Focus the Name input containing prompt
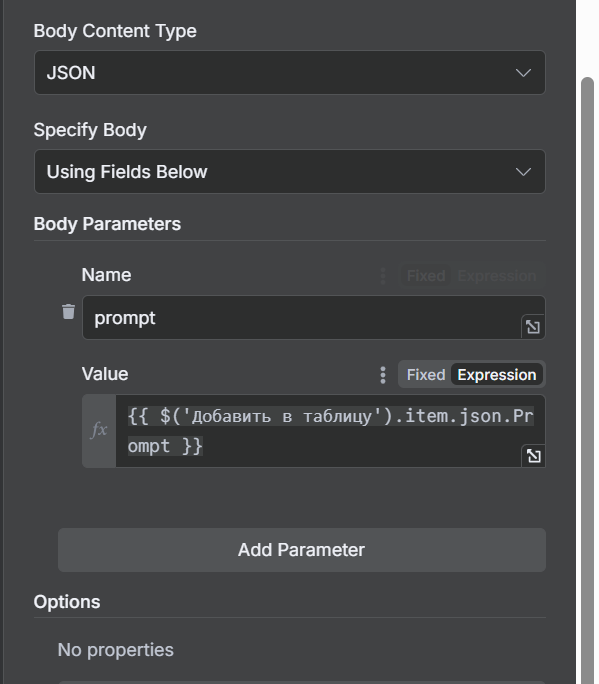 click(x=313, y=318)
